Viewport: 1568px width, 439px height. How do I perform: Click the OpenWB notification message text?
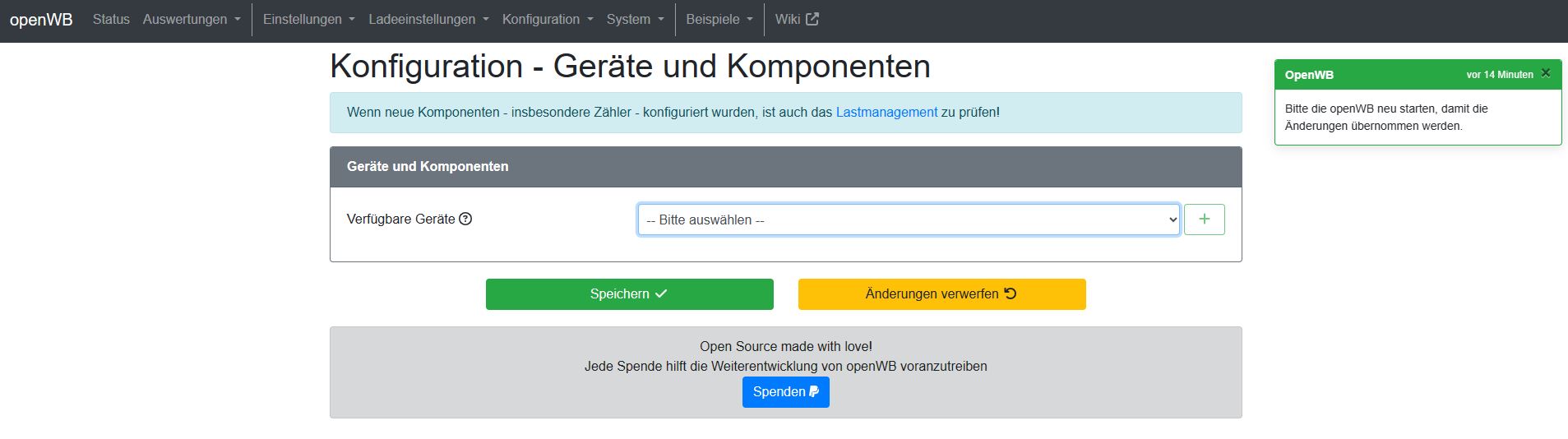[x=1386, y=117]
